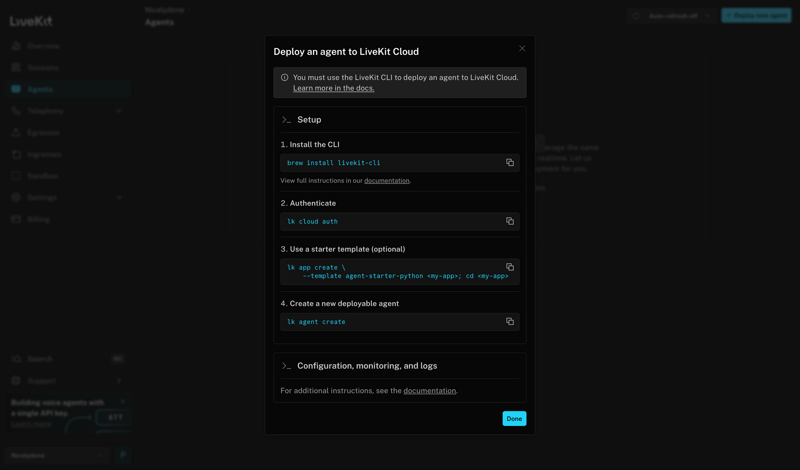This screenshot has height=470, width=800.
Task: Open Billing in the background sidebar
Action: click(38, 219)
